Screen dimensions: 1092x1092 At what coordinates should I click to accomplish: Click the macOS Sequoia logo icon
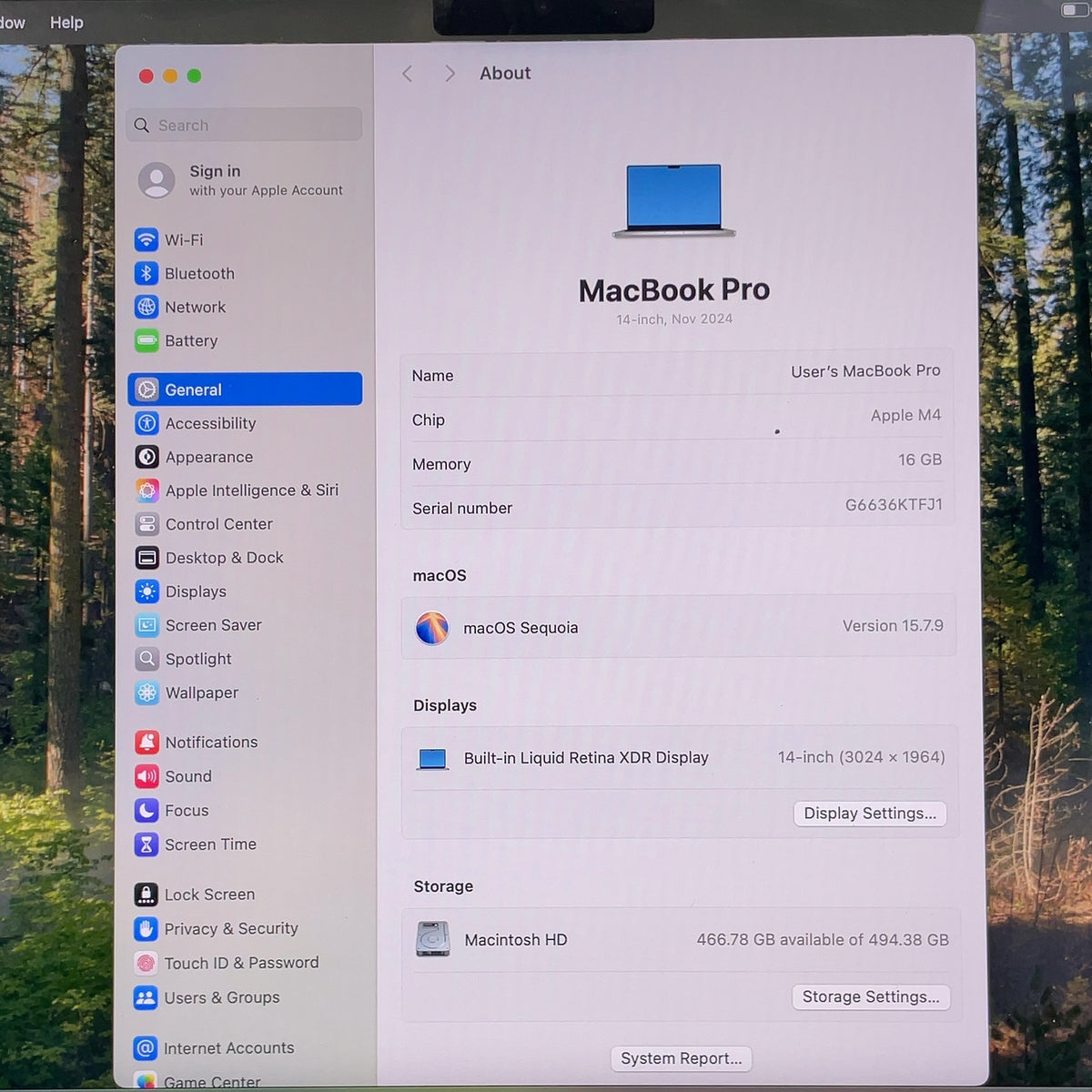coord(432,628)
